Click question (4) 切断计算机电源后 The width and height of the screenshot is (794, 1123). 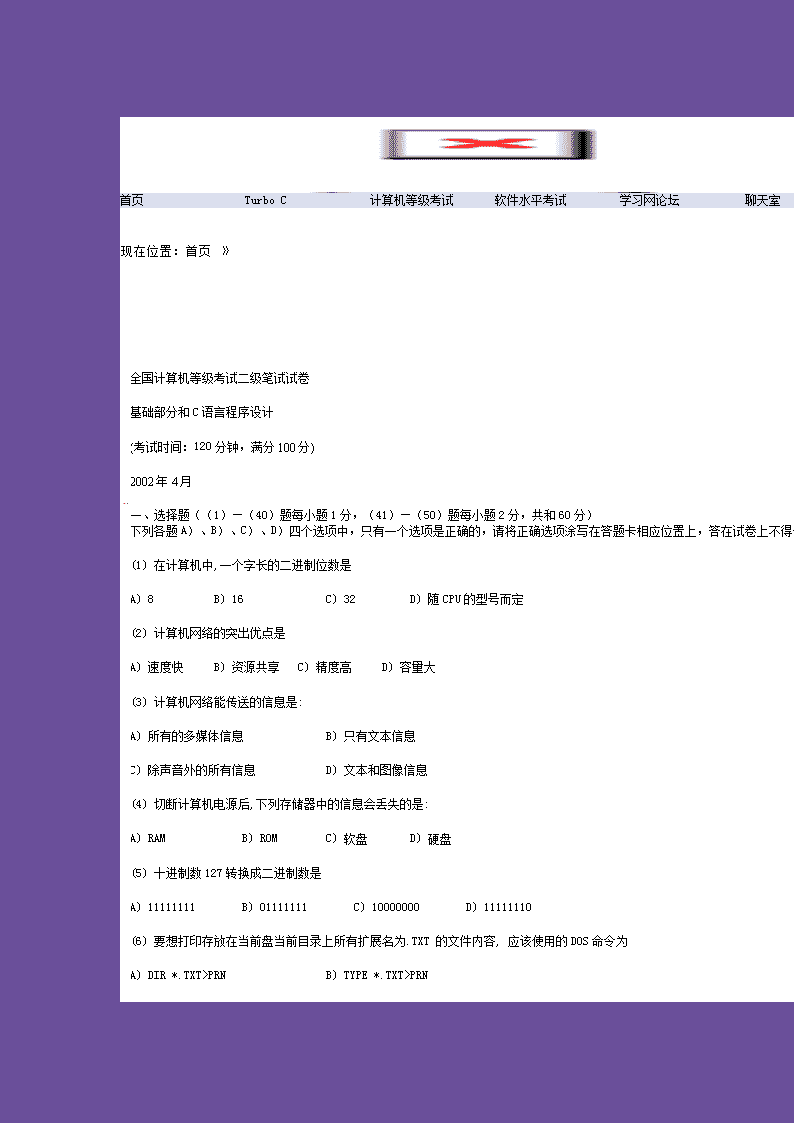(x=279, y=804)
